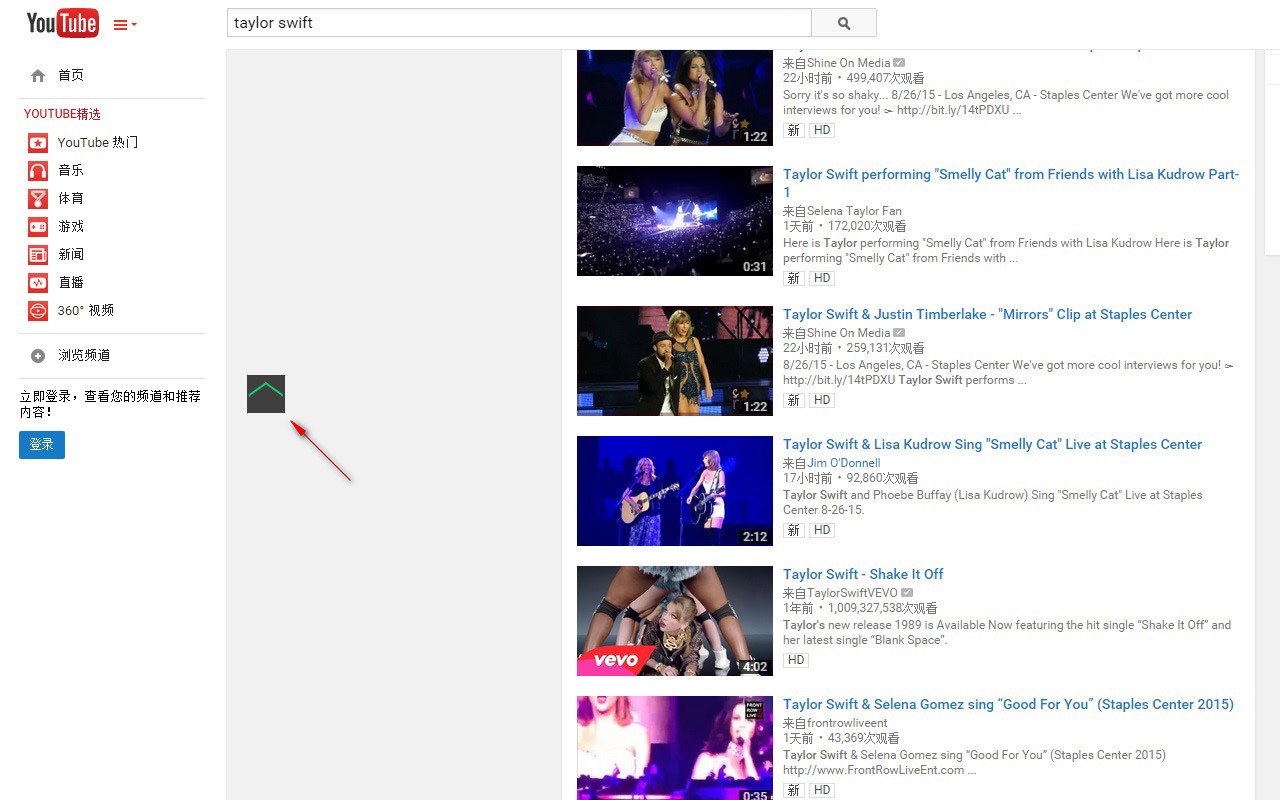Click the 音乐 headphones icon
Screen dimensions: 1280x800
pyautogui.click(x=38, y=171)
